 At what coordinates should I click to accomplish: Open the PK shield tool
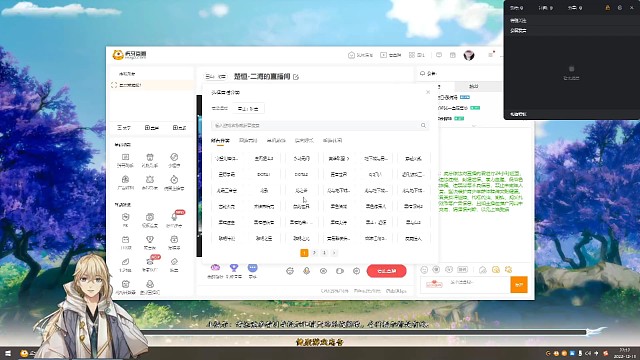[125, 217]
